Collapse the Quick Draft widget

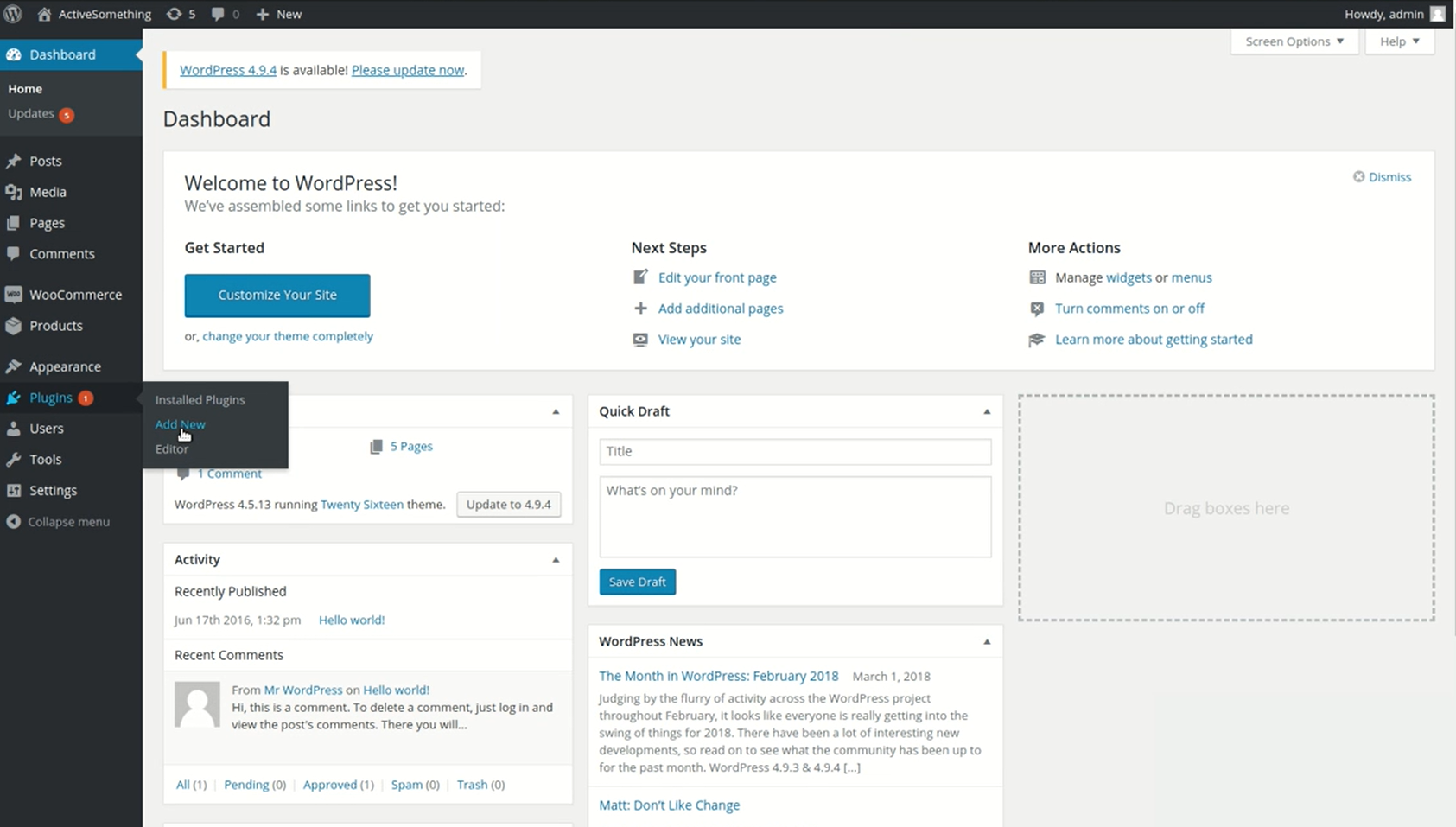click(987, 411)
